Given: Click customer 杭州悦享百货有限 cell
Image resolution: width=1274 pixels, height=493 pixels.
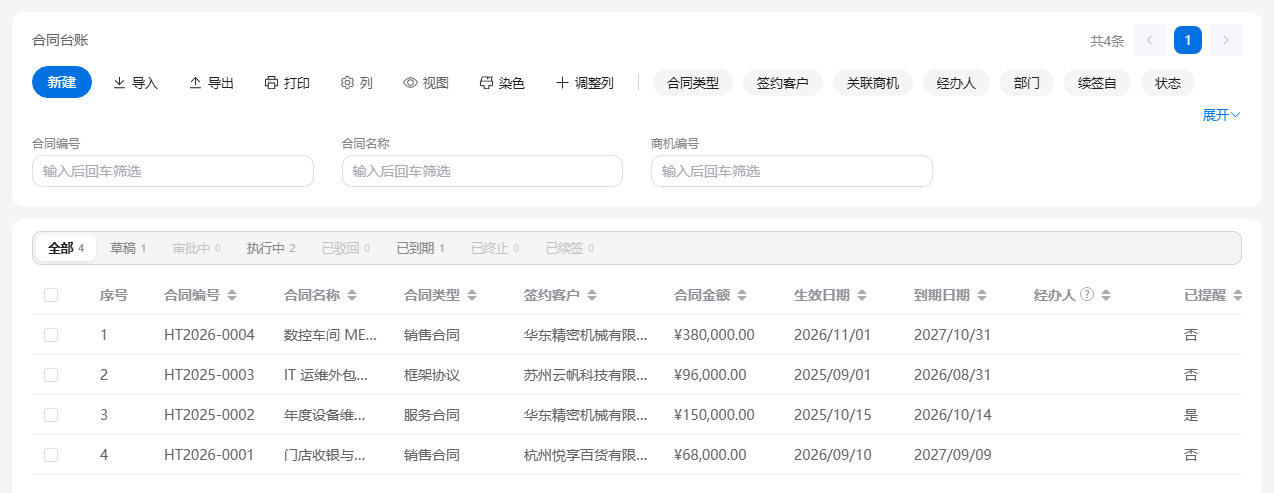Looking at the screenshot, I should (586, 455).
